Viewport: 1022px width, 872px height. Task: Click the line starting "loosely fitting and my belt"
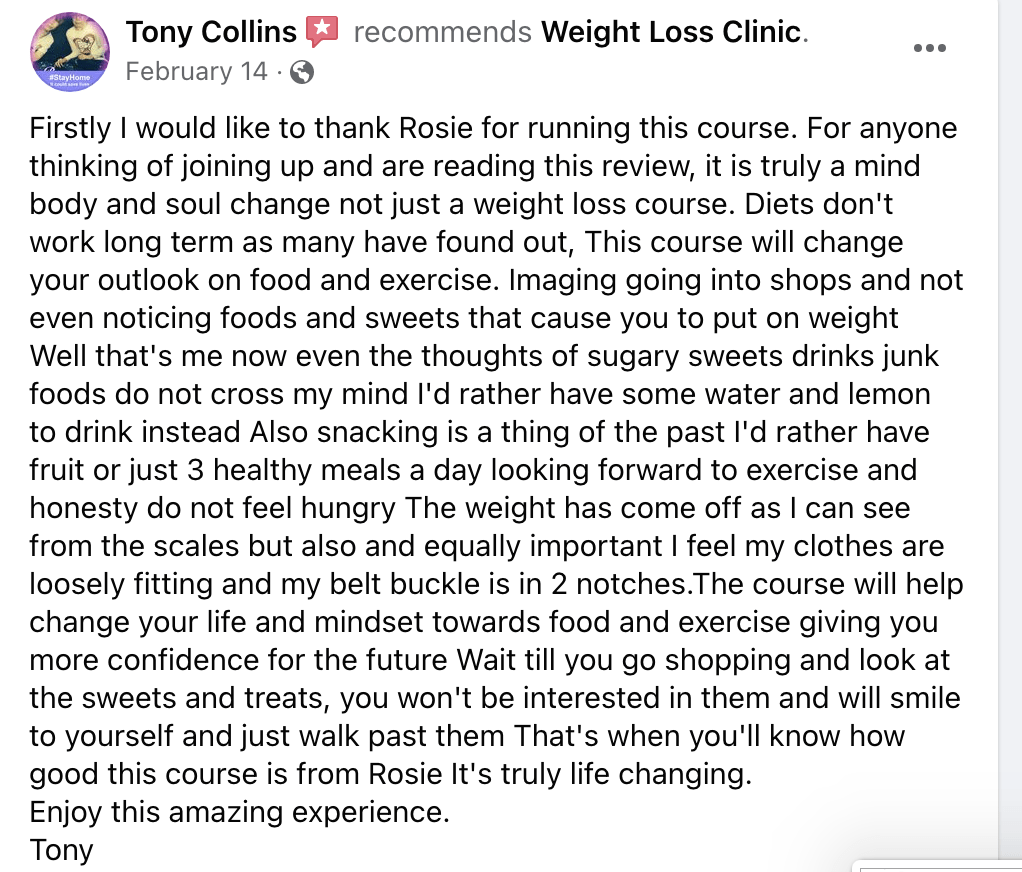pyautogui.click(x=496, y=584)
